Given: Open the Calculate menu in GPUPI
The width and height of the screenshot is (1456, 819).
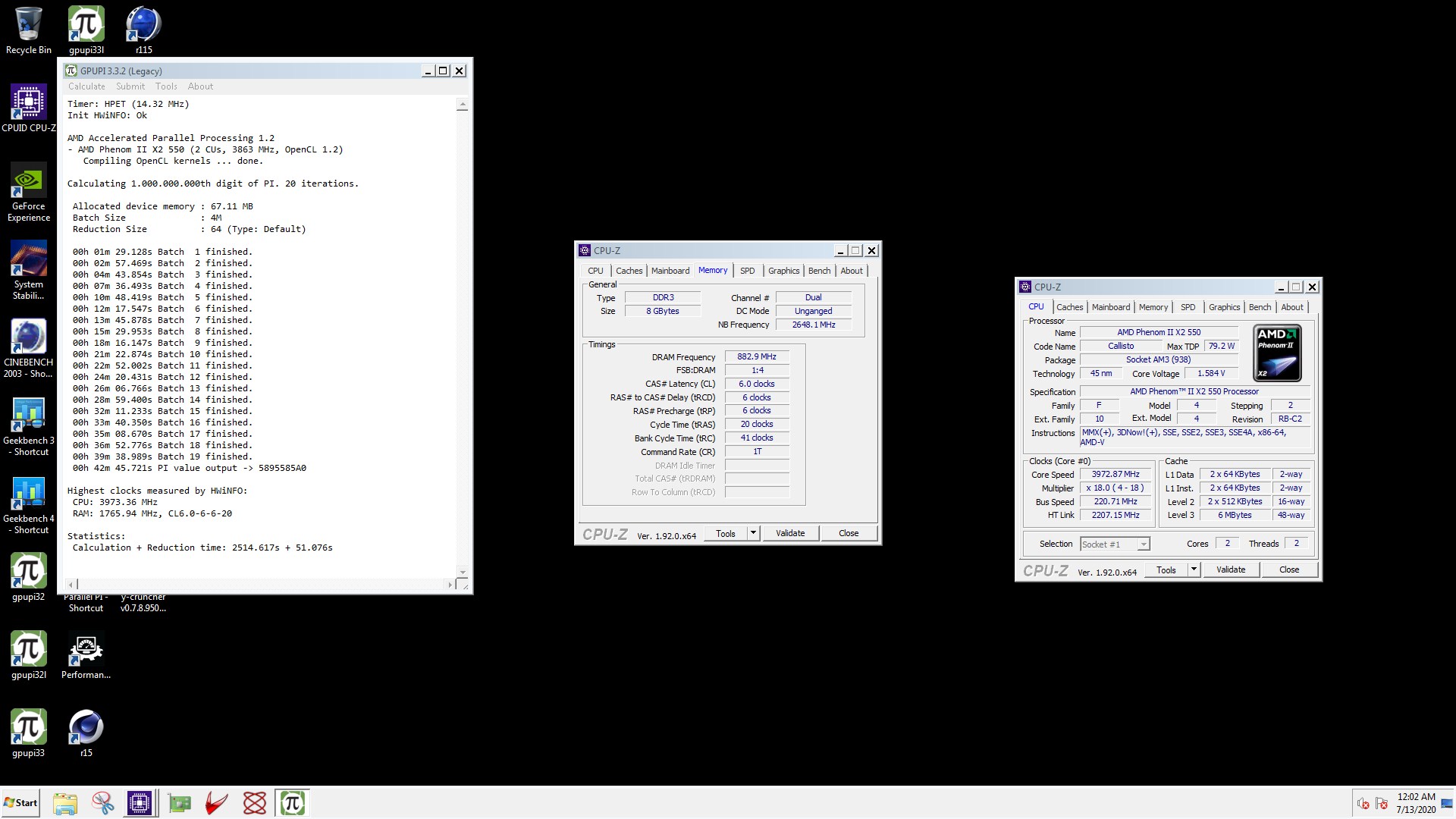Looking at the screenshot, I should pyautogui.click(x=86, y=86).
